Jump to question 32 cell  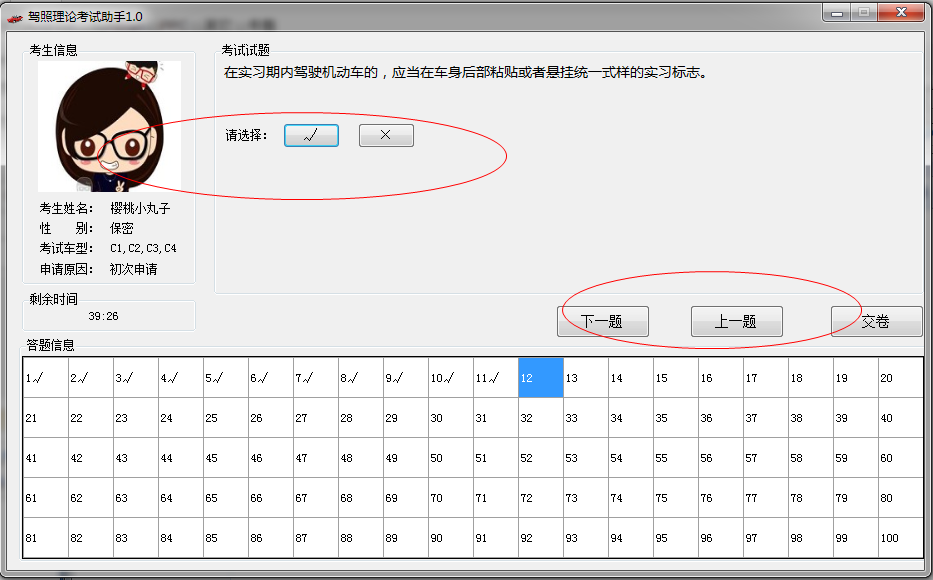541,418
